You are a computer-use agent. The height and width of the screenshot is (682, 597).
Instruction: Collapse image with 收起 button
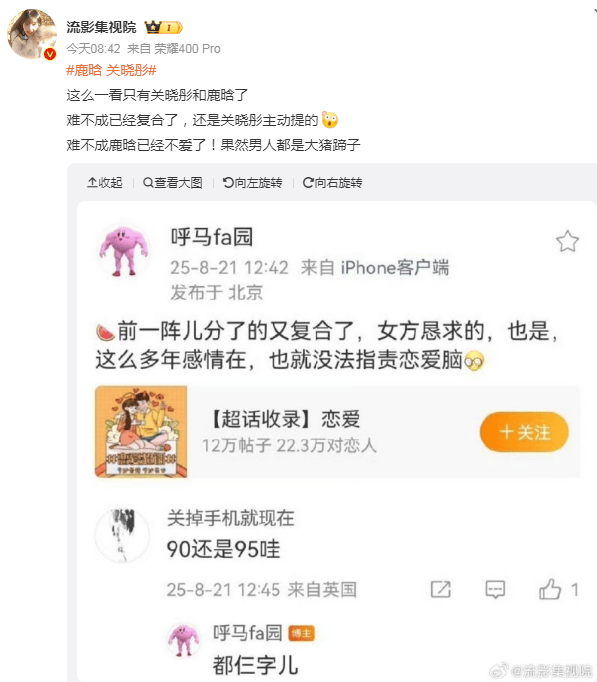[x=105, y=183]
